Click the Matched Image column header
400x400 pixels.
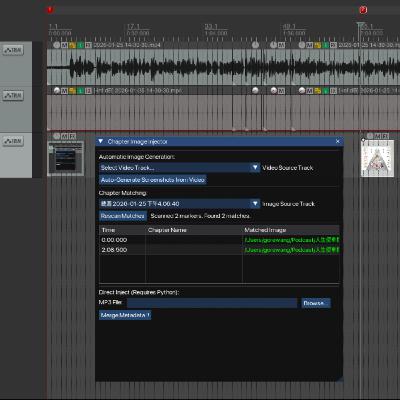coord(291,230)
